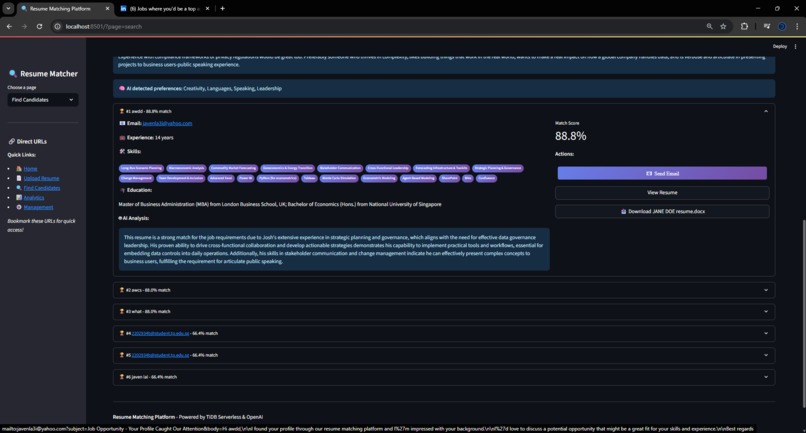This screenshot has height=433, width=806.
Task: Click the chart icon beside Analytics
Action: point(19,197)
